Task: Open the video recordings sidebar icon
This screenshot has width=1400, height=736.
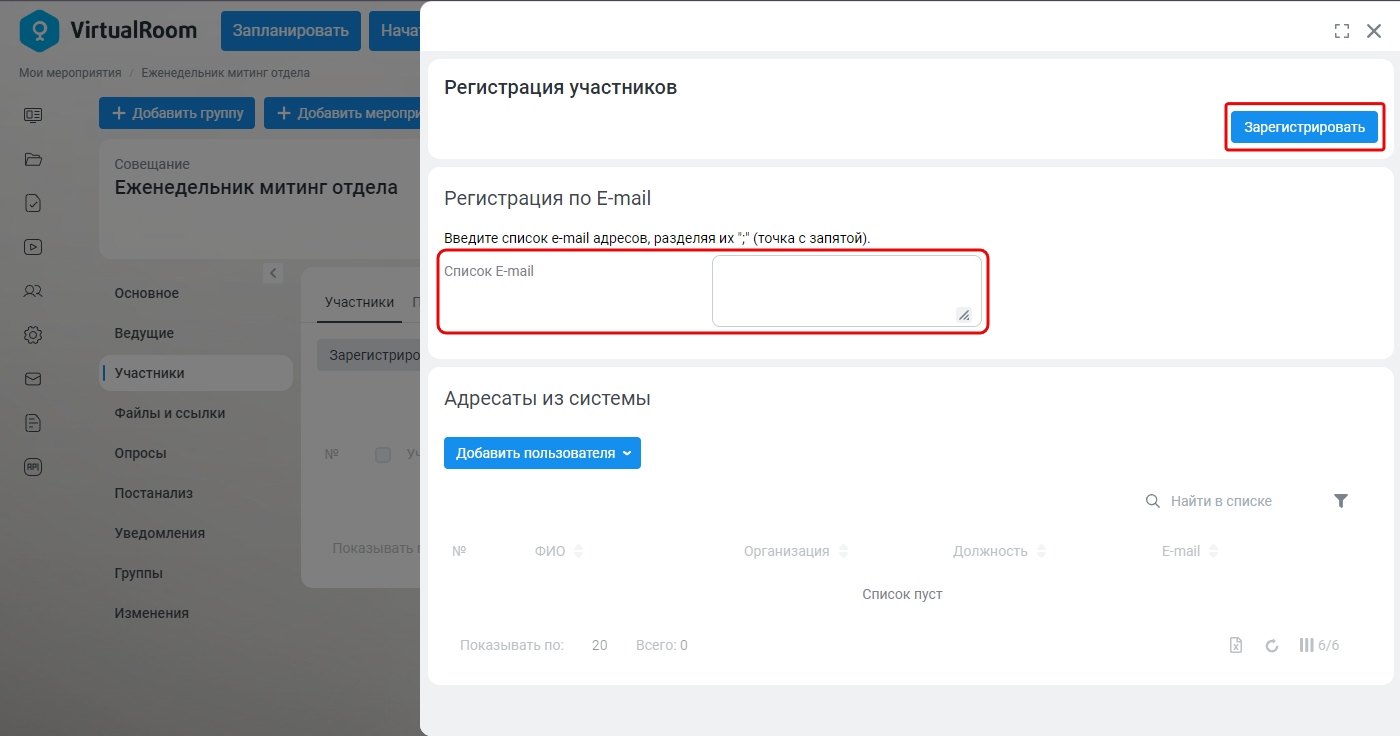Action: (33, 247)
